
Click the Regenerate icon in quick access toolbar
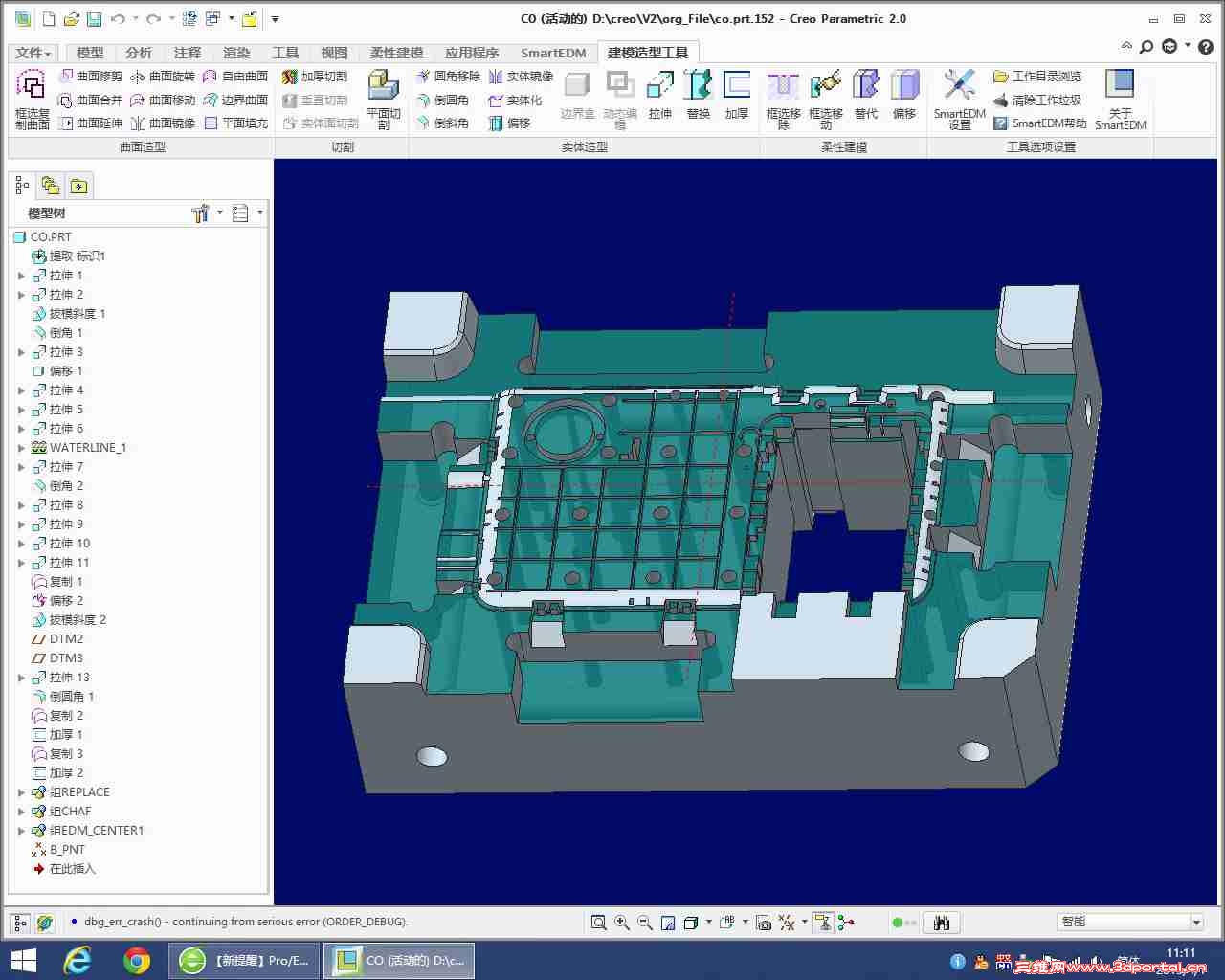[x=189, y=18]
